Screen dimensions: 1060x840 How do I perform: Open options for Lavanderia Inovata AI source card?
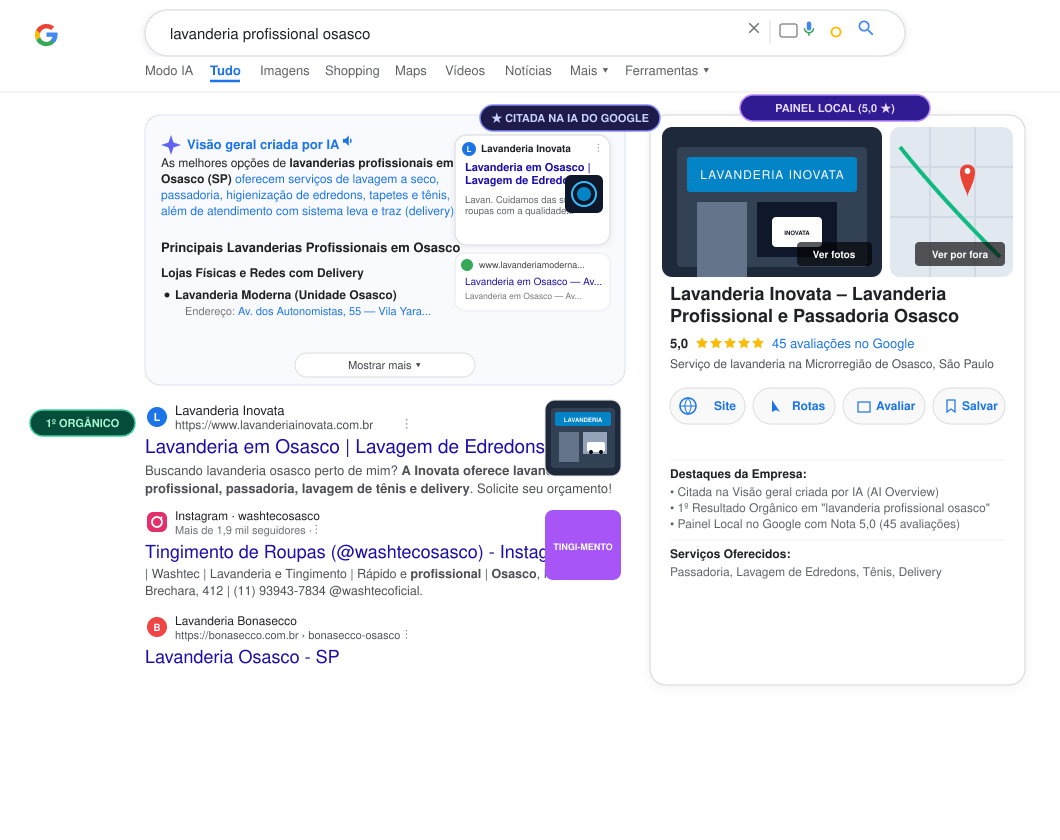pyautogui.click(x=598, y=148)
